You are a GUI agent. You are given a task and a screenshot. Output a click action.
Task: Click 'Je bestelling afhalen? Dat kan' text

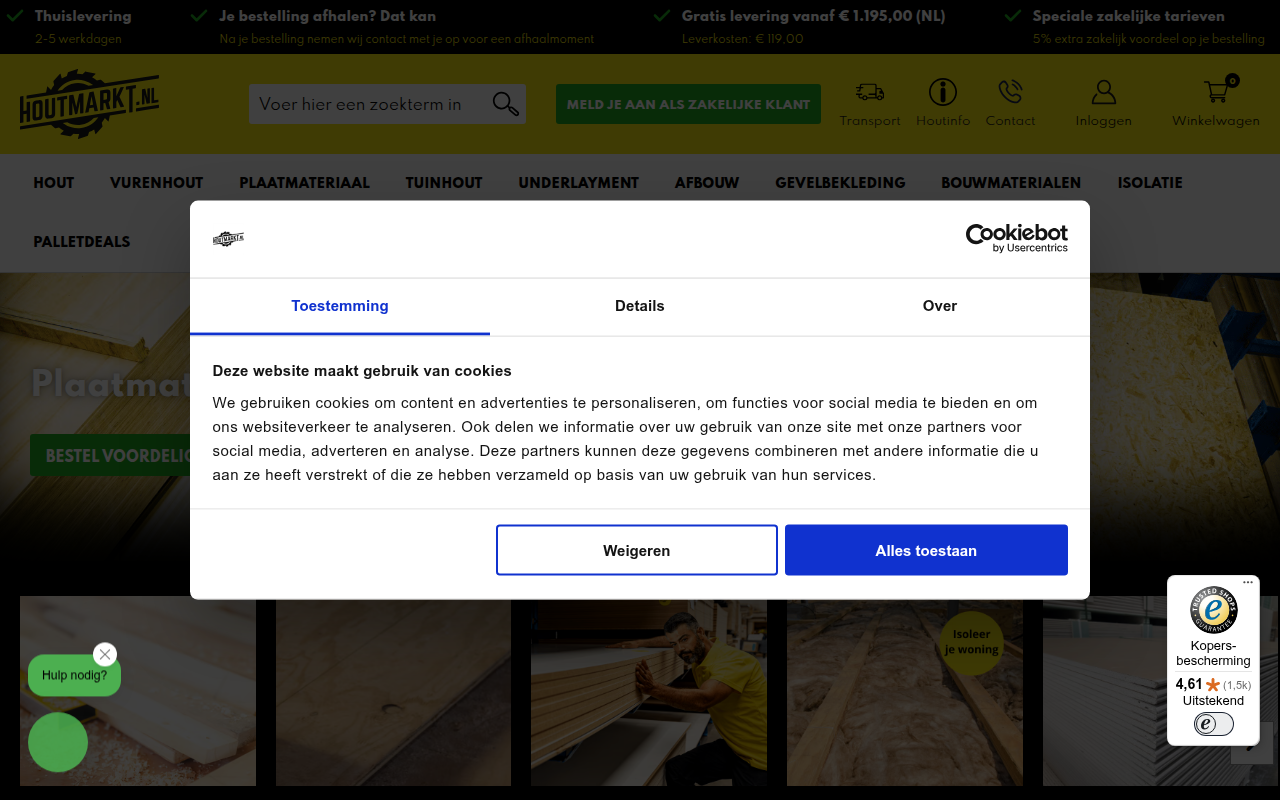328,16
